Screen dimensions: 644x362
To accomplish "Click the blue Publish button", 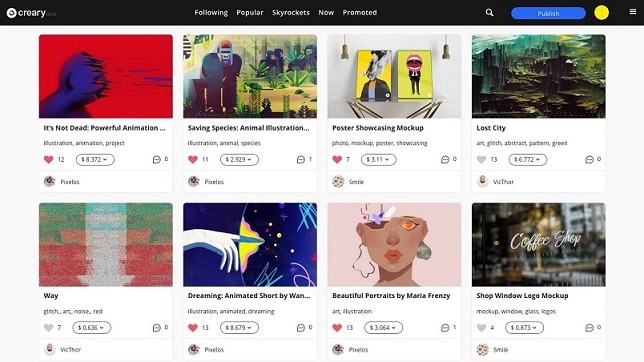I will (548, 13).
